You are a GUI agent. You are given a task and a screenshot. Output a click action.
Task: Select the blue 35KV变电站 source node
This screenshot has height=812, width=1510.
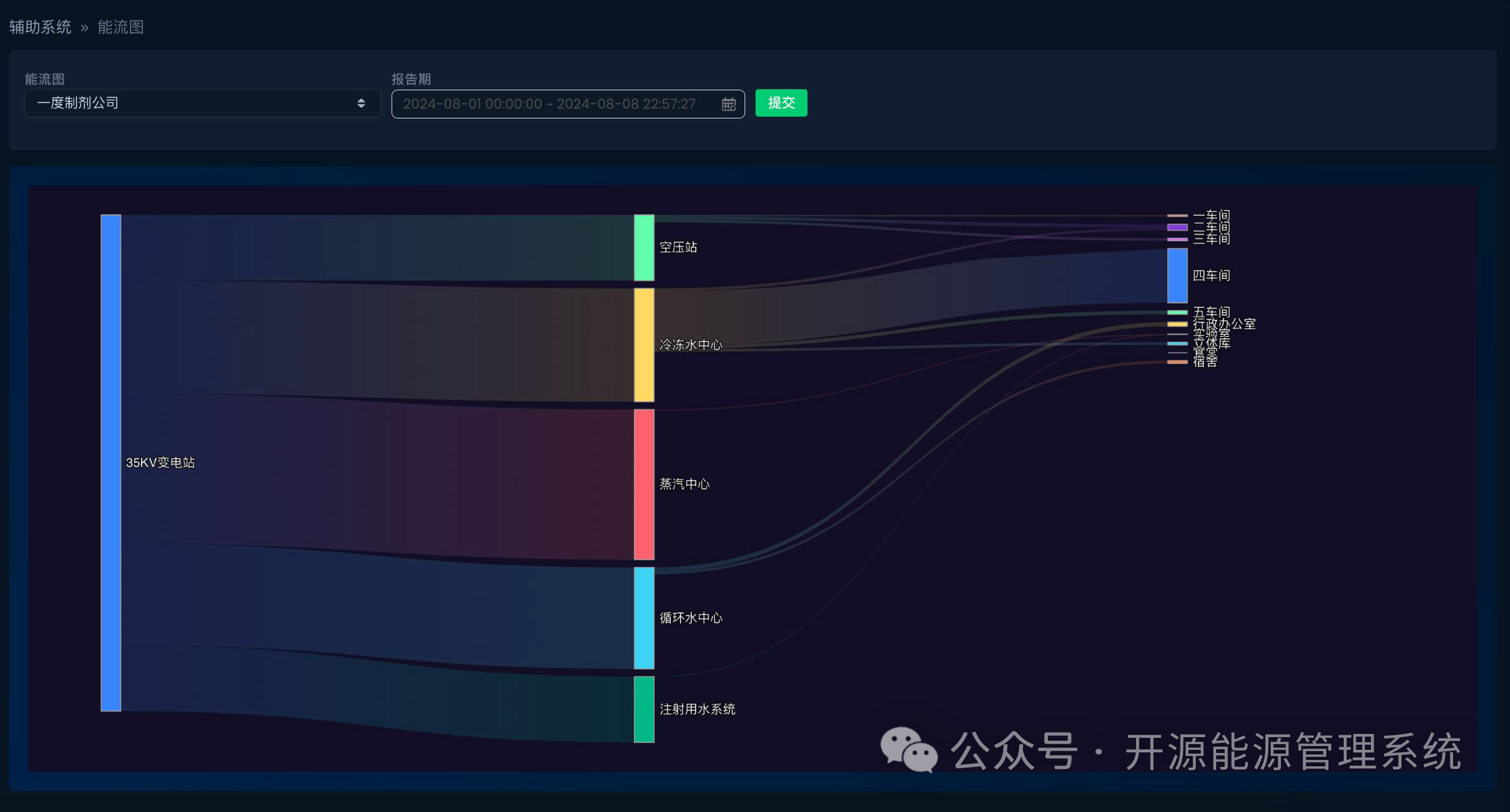(x=110, y=462)
